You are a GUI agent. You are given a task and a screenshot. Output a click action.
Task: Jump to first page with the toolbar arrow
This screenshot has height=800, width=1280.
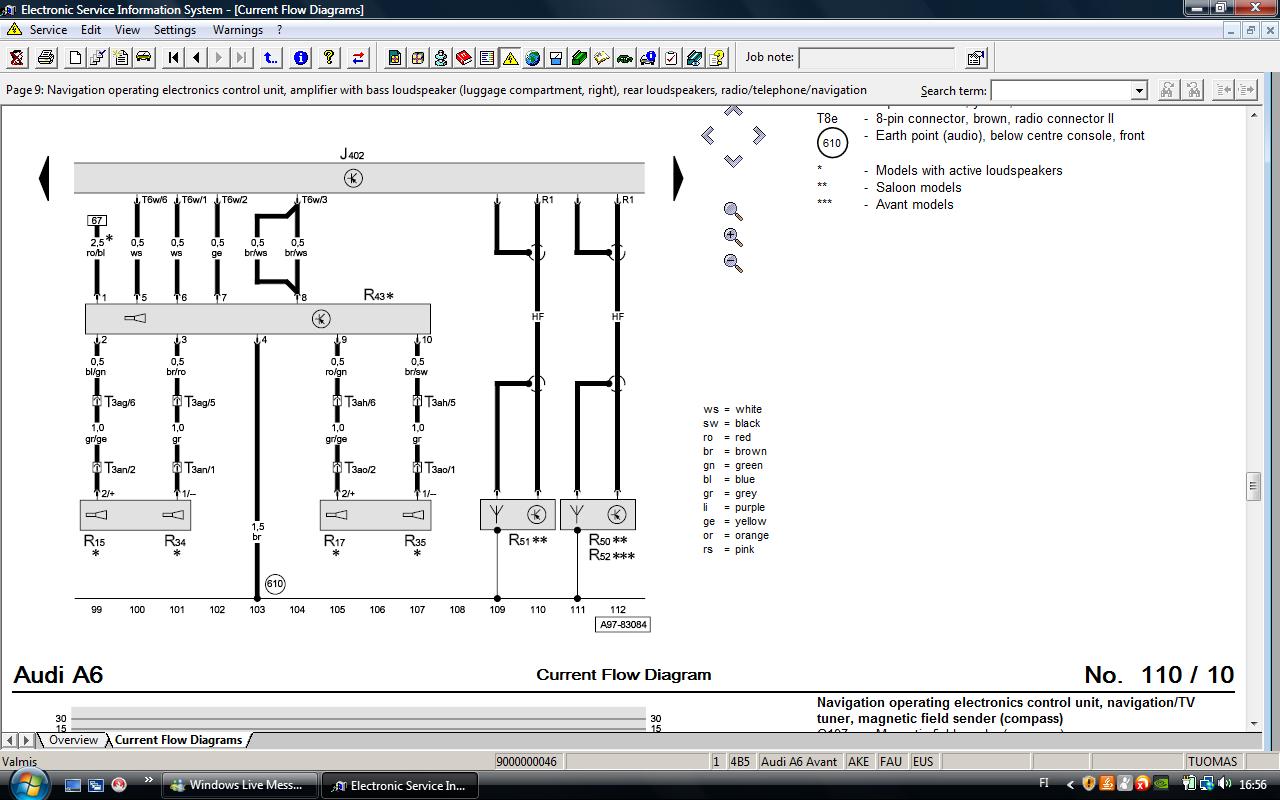click(x=174, y=58)
